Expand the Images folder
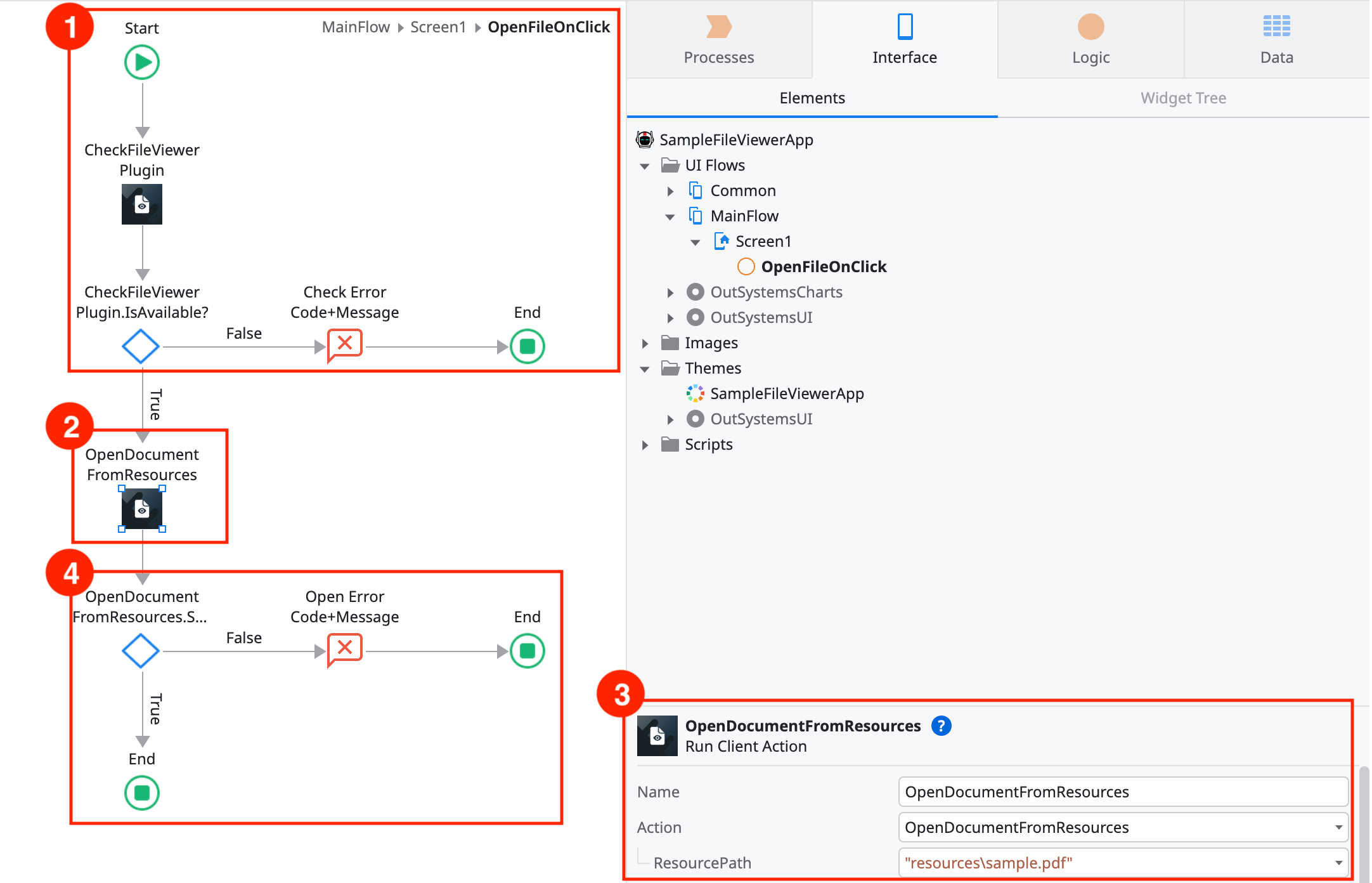 tap(645, 344)
